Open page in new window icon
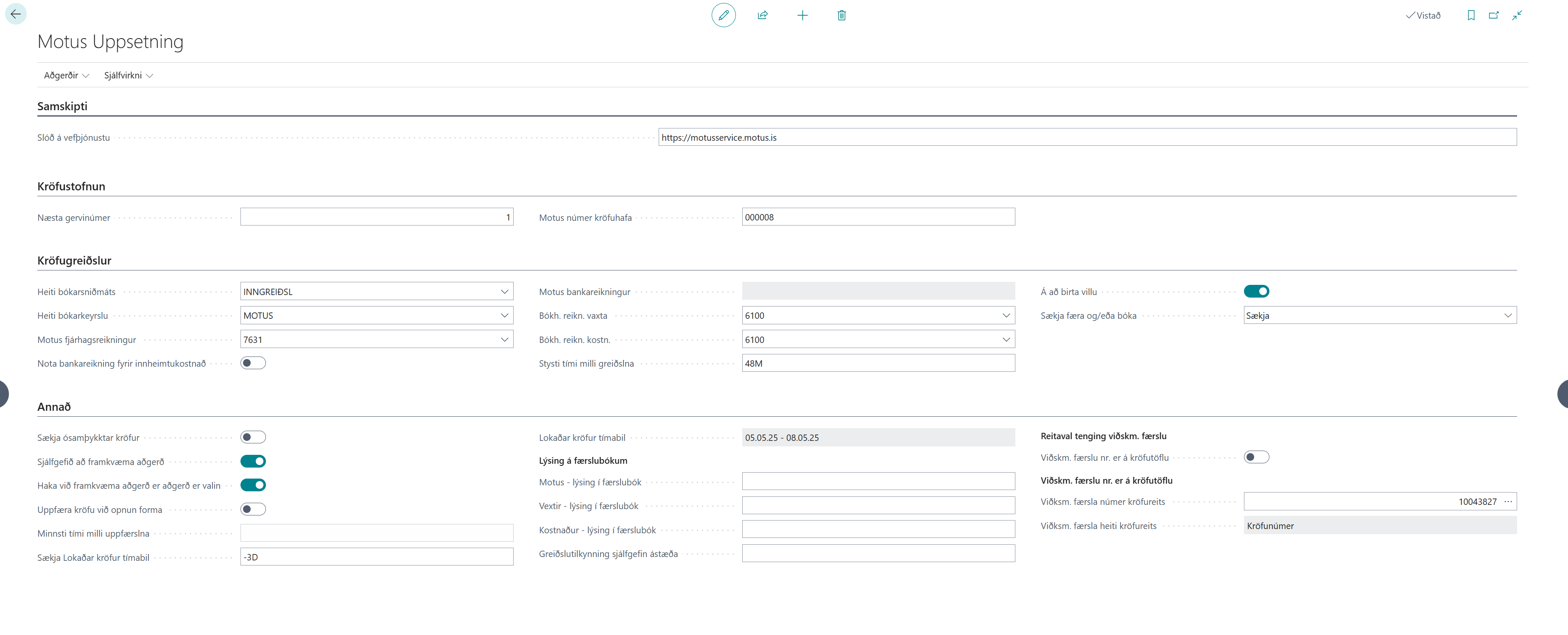This screenshot has width=1568, height=635. (x=1494, y=15)
